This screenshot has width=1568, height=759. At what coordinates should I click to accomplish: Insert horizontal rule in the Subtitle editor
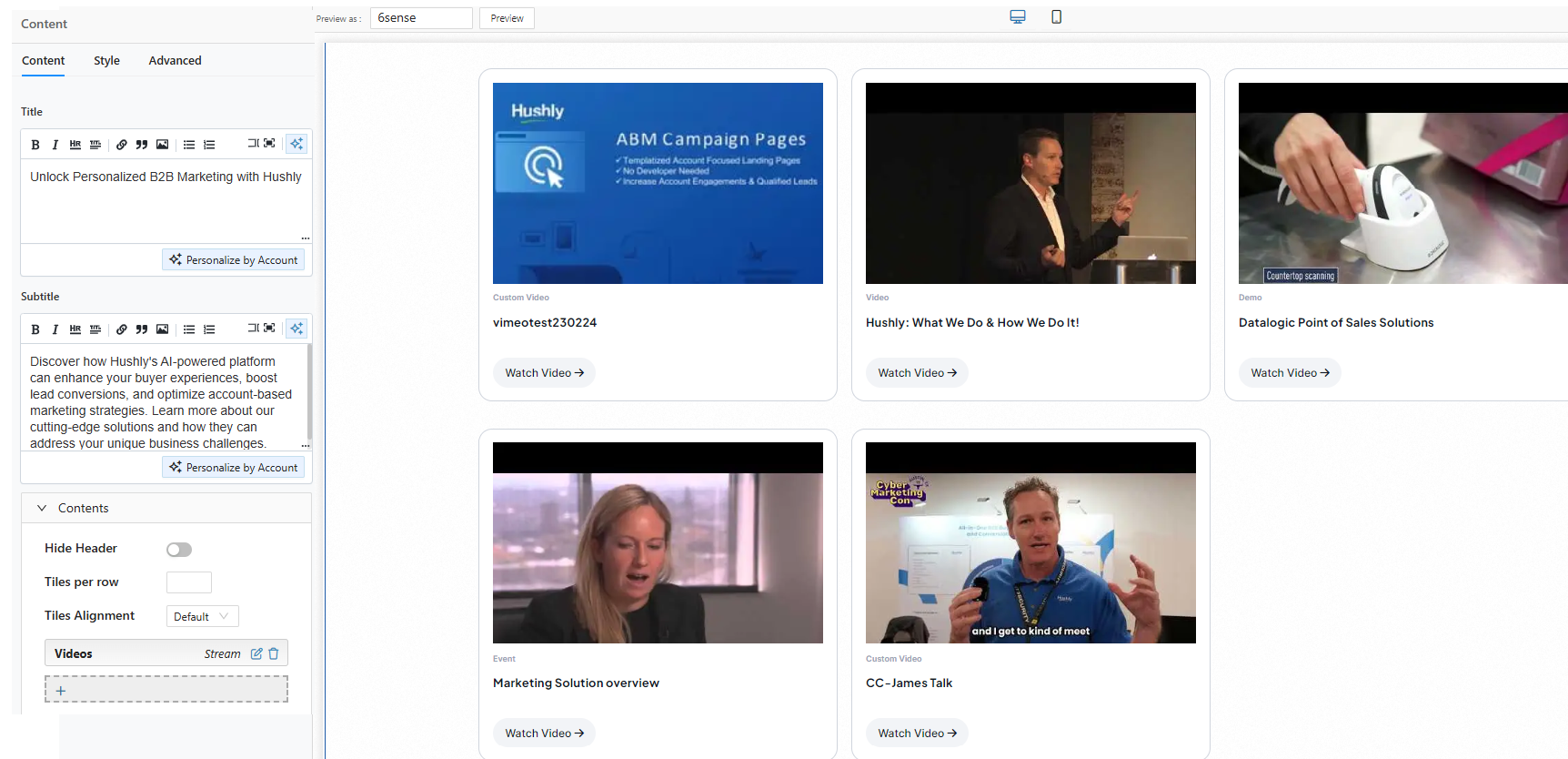[75, 329]
